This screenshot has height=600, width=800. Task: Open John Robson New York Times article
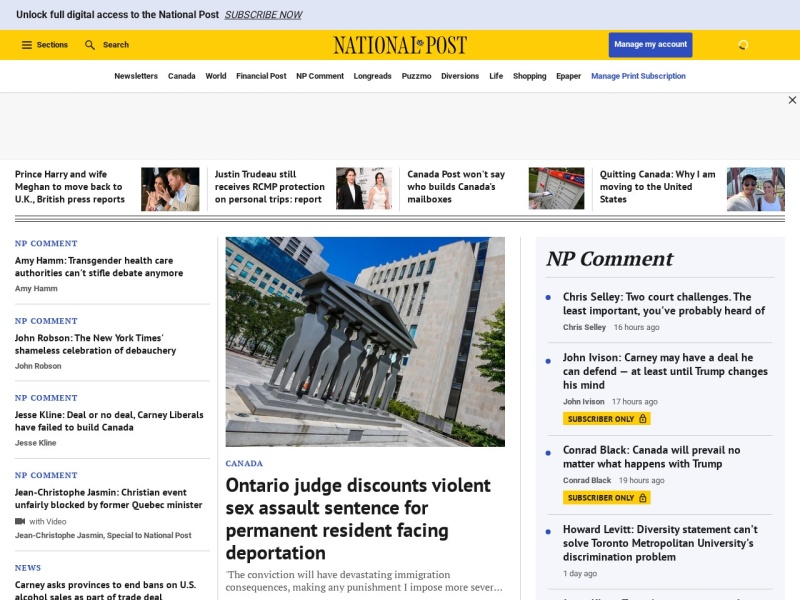[95, 344]
